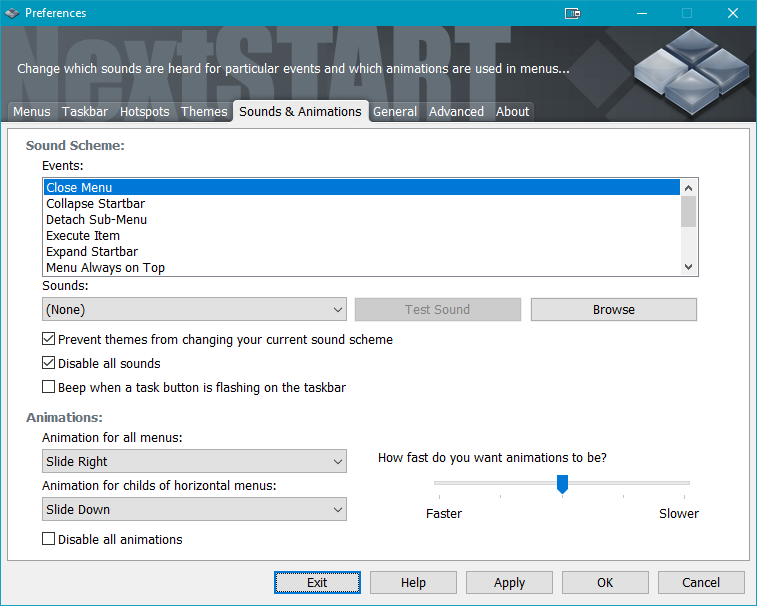Switch to the Themes tab
The image size is (757, 606).
pyautogui.click(x=204, y=112)
